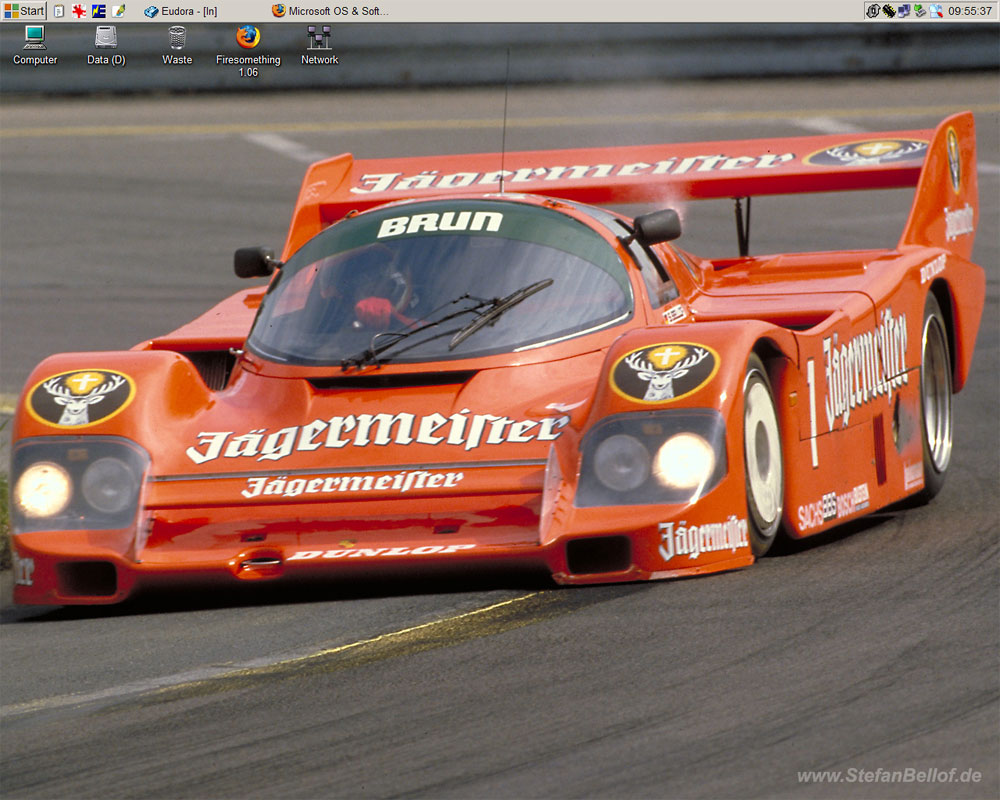The width and height of the screenshot is (1000, 800).
Task: Click the pencil-and-paper quick launch icon
Action: 119,11
